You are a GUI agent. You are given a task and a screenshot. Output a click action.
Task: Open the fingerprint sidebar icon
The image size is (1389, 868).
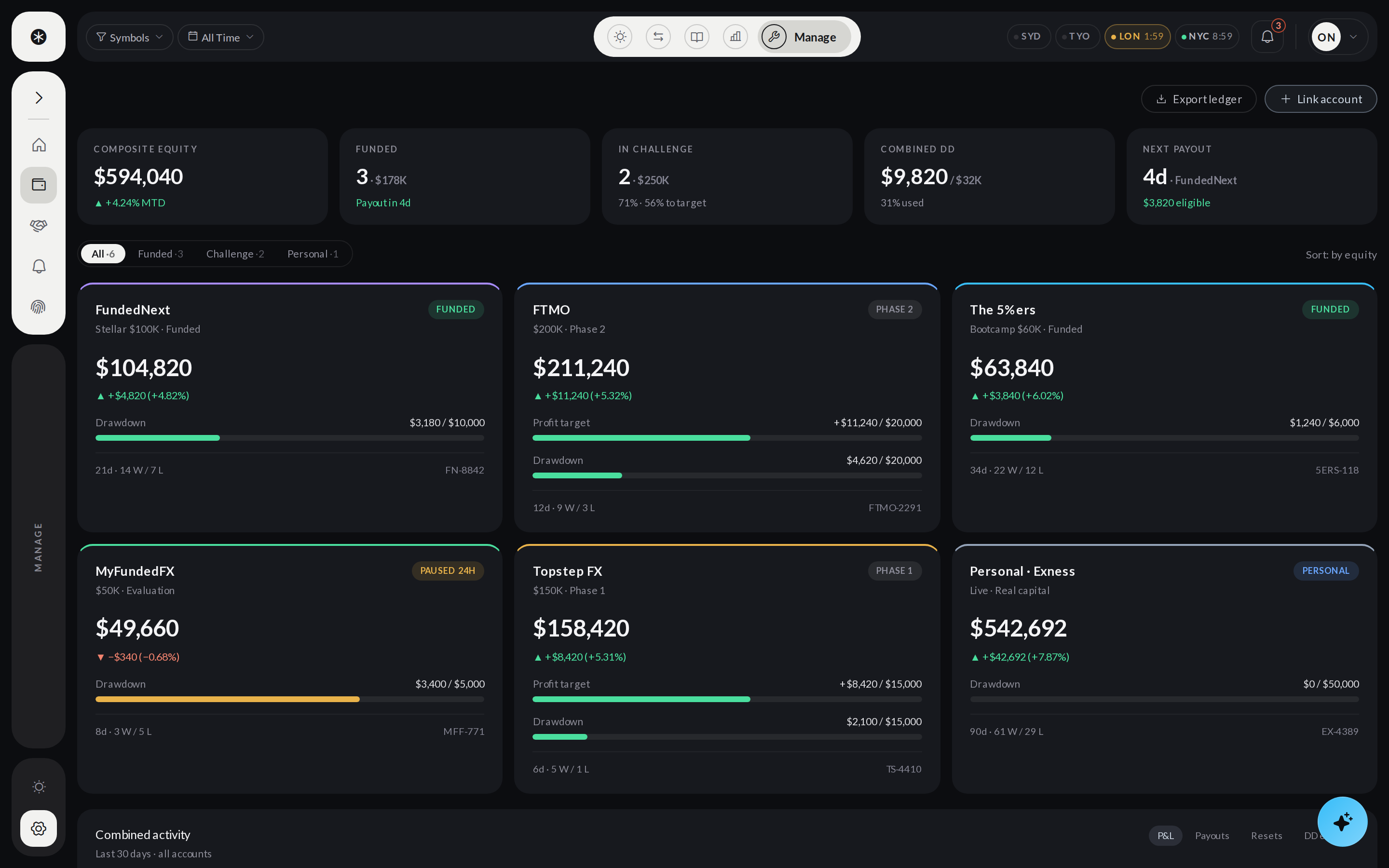tap(39, 307)
